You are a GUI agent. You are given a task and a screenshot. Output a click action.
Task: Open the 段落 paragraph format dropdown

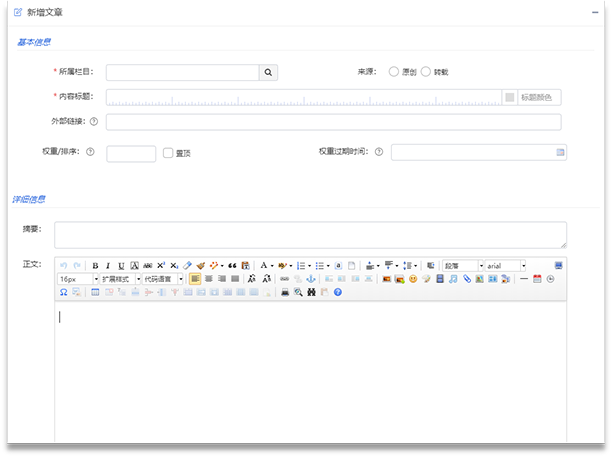click(x=463, y=266)
